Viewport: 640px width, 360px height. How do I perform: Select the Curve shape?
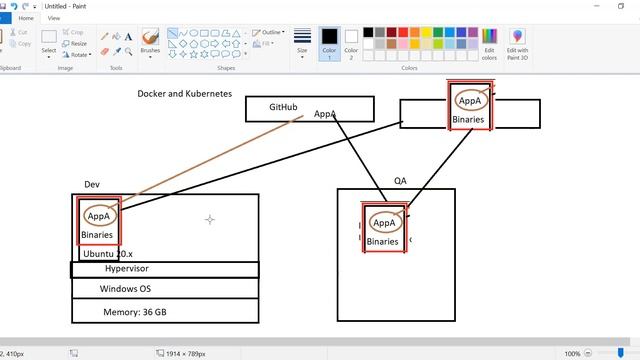coord(183,33)
